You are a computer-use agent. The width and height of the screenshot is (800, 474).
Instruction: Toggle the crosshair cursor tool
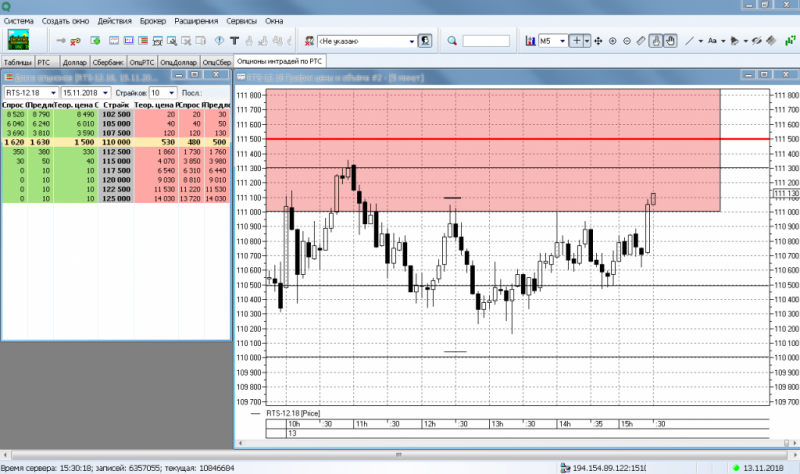pyautogui.click(x=576, y=41)
